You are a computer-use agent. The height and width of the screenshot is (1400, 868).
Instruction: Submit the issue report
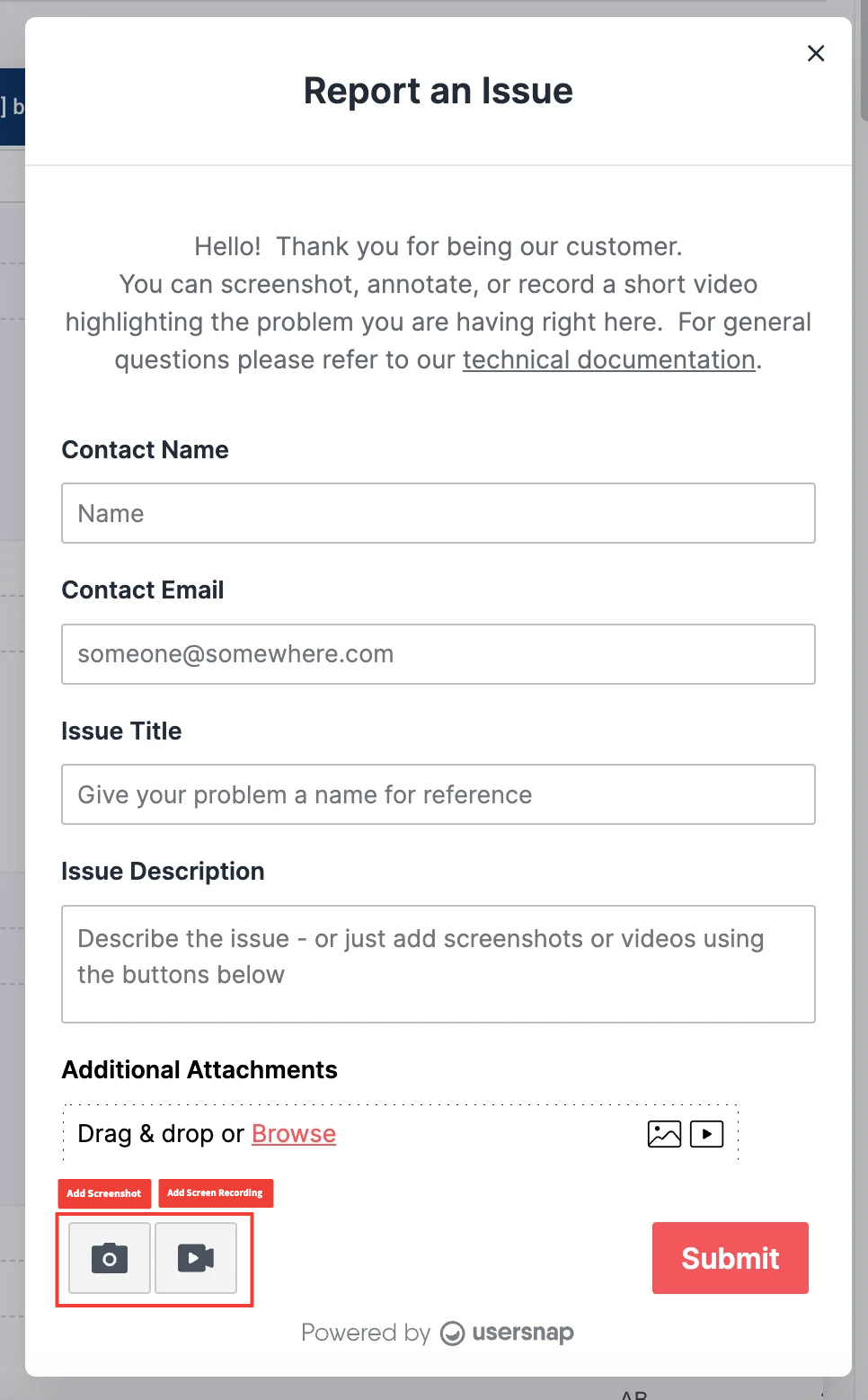[730, 1258]
